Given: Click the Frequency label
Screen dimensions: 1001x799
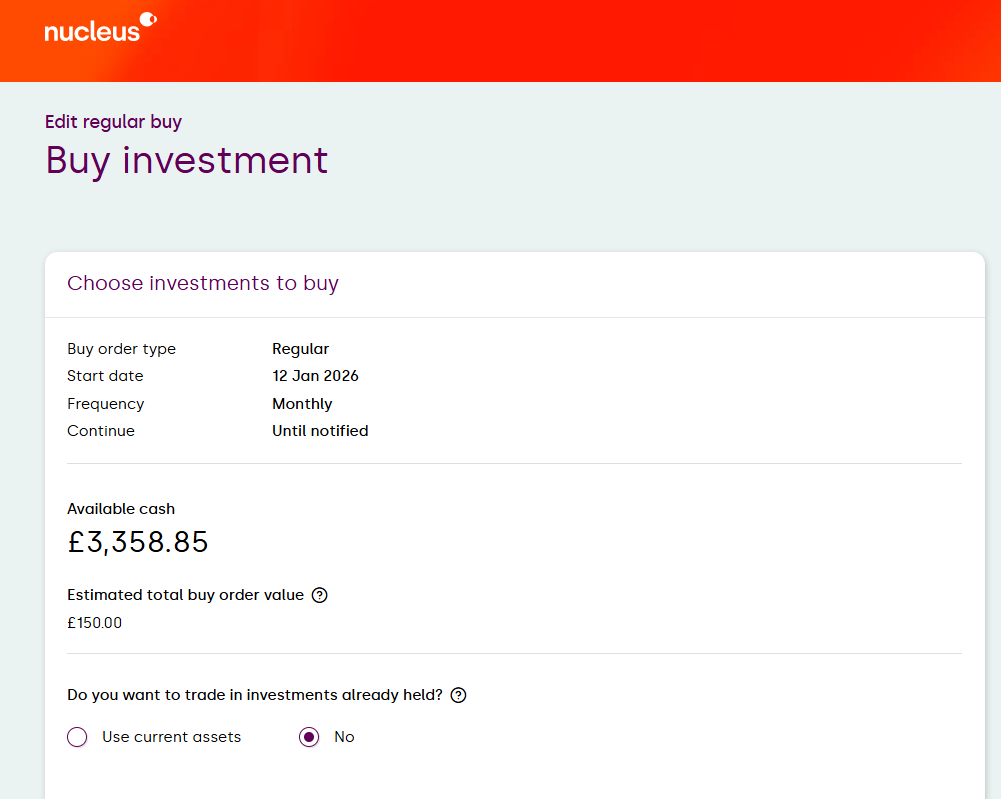Looking at the screenshot, I should pyautogui.click(x=105, y=404).
